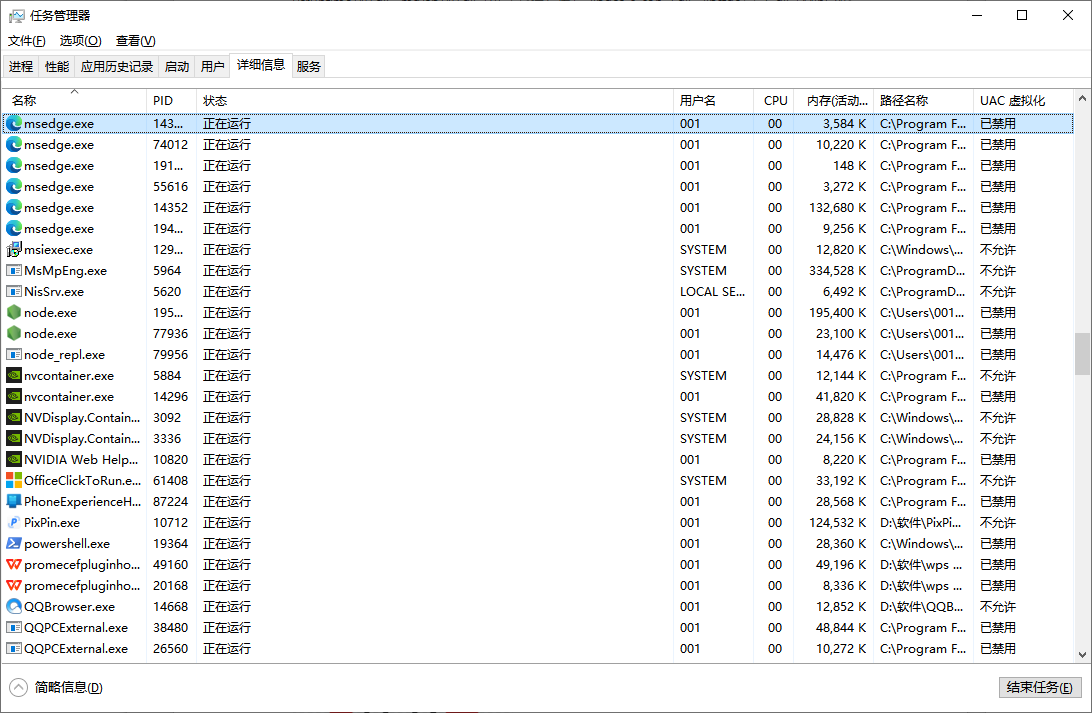The width and height of the screenshot is (1092, 713).
Task: Sort by the 用户名 column header
Action: (x=713, y=100)
